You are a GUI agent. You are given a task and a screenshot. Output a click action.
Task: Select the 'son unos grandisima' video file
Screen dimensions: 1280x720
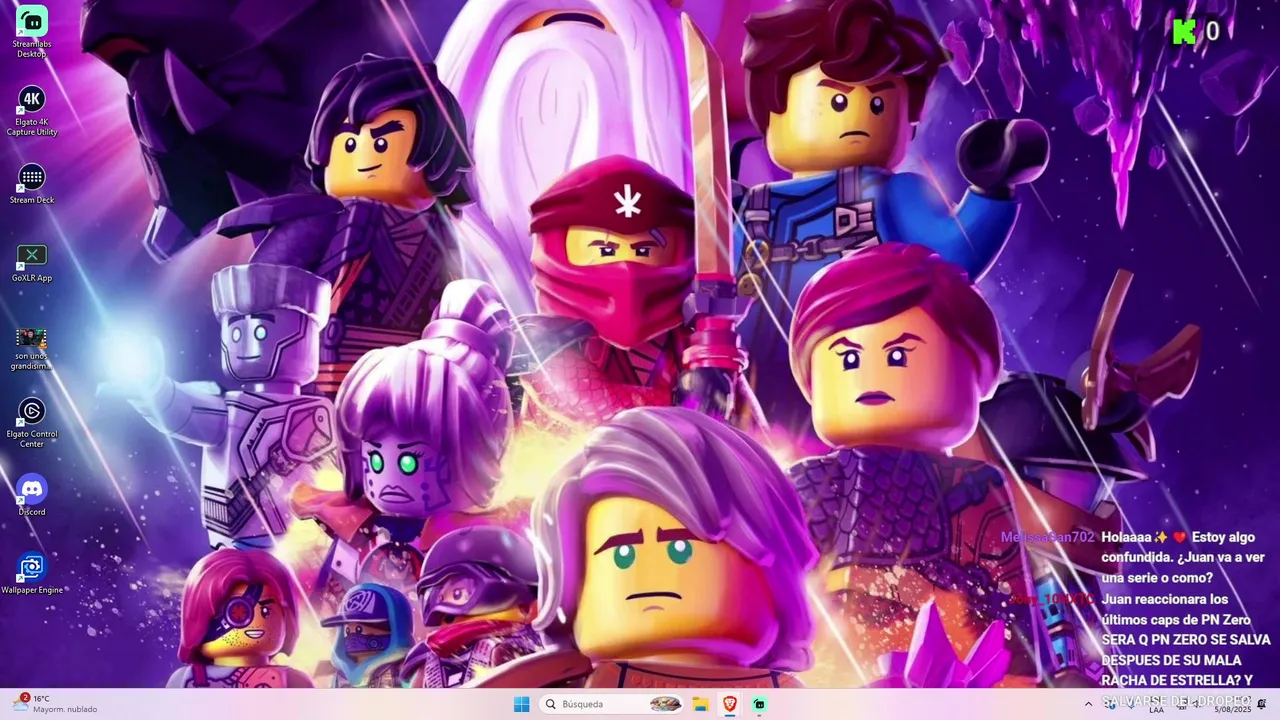click(31, 349)
